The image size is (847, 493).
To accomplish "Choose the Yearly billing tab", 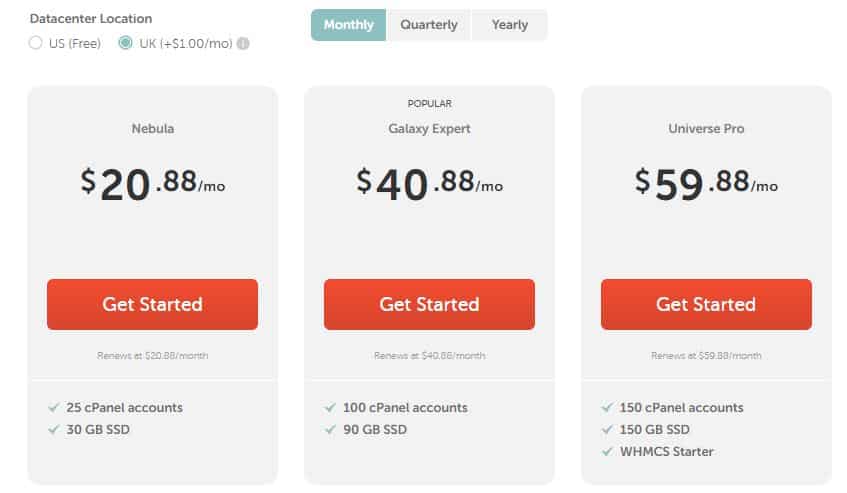I will click(510, 25).
